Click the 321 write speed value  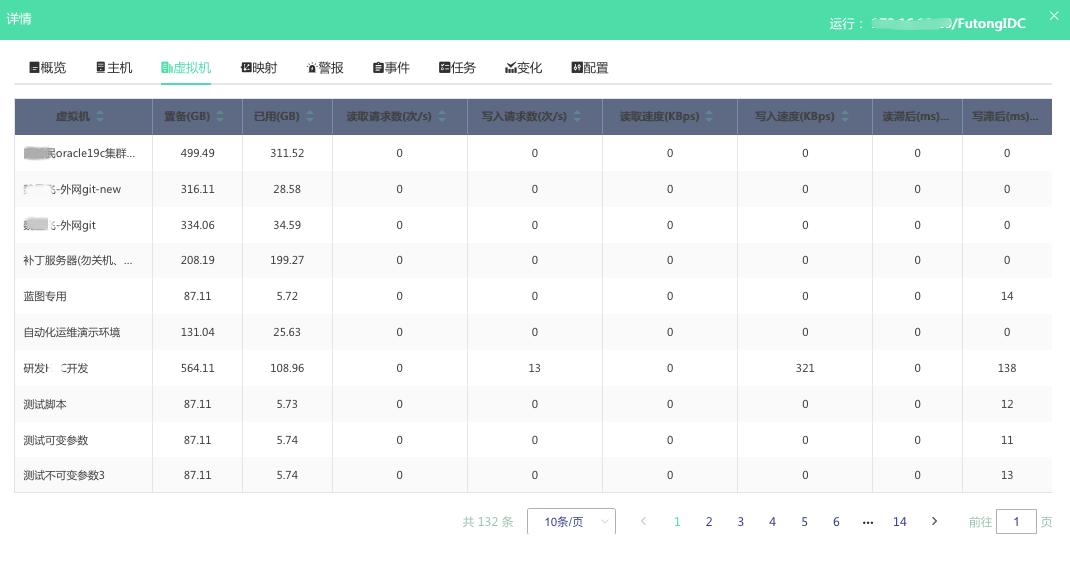(805, 368)
